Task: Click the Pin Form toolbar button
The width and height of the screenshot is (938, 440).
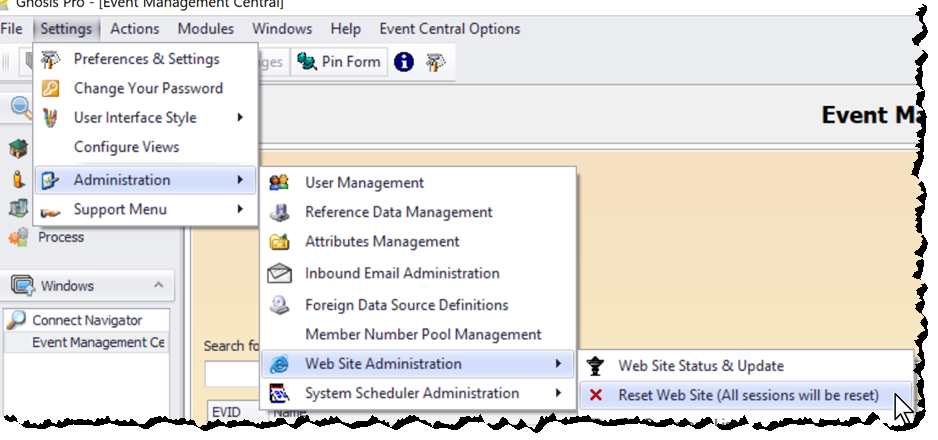Action: [339, 62]
